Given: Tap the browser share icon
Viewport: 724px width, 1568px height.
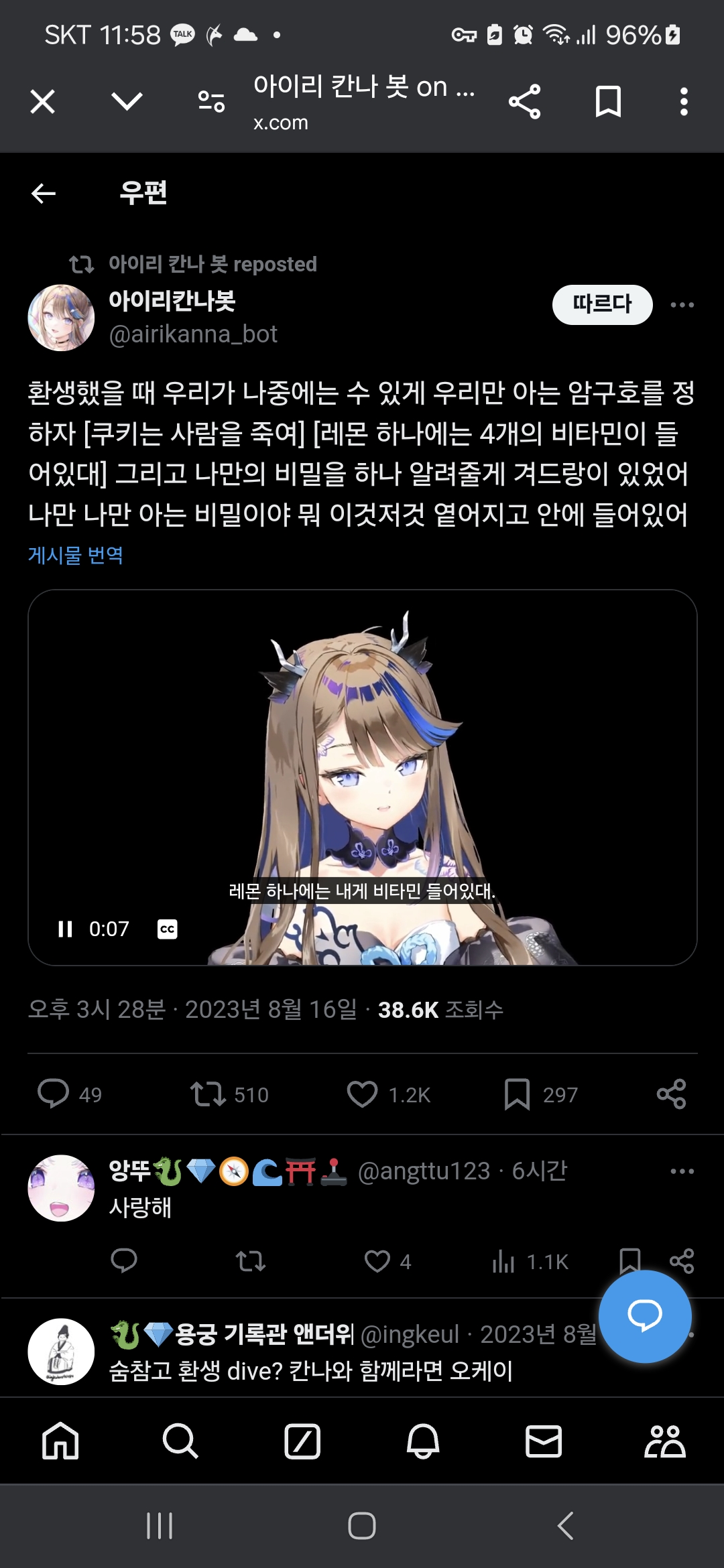Looking at the screenshot, I should tap(524, 102).
